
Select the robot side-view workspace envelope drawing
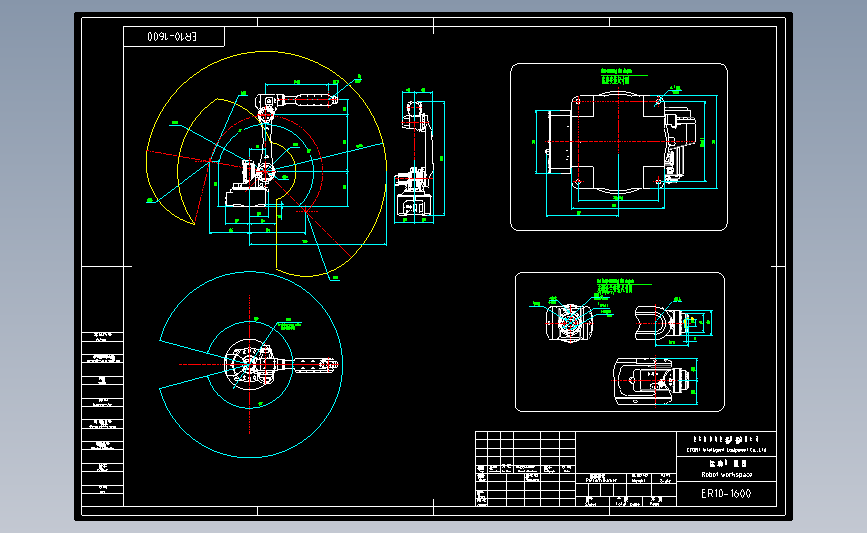[x=267, y=165]
